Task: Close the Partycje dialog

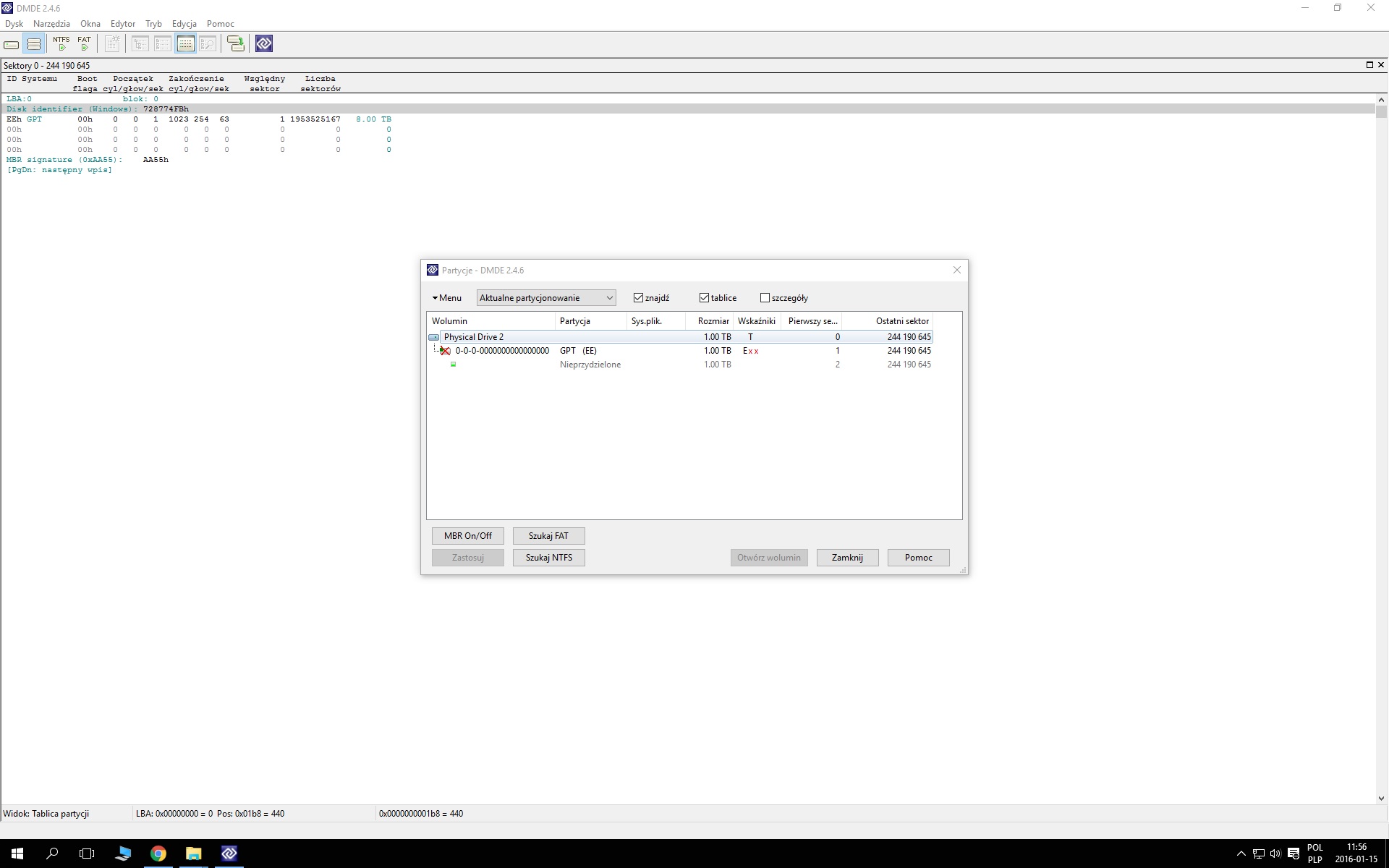Action: tap(957, 270)
